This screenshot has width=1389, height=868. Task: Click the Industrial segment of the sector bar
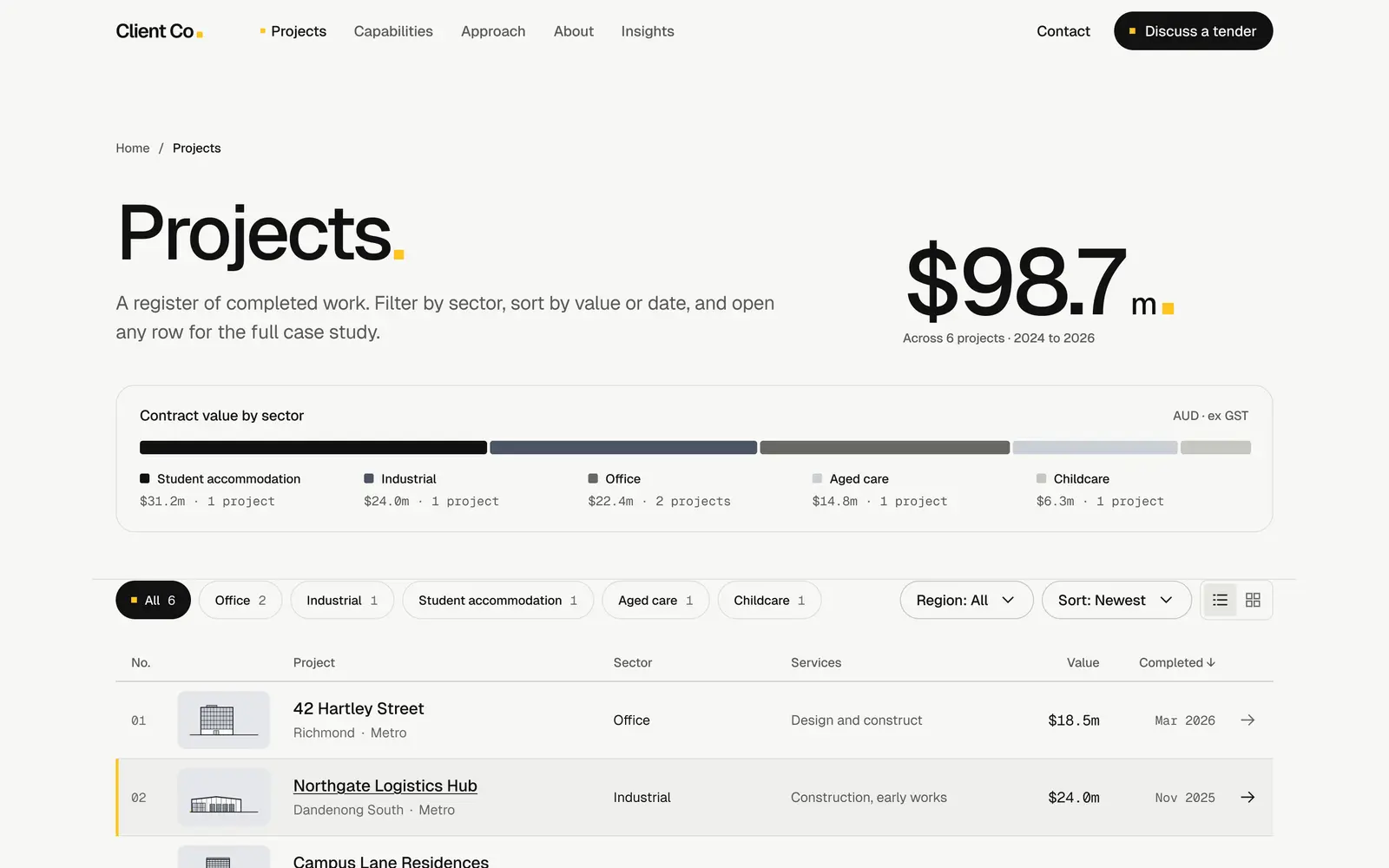tap(623, 448)
